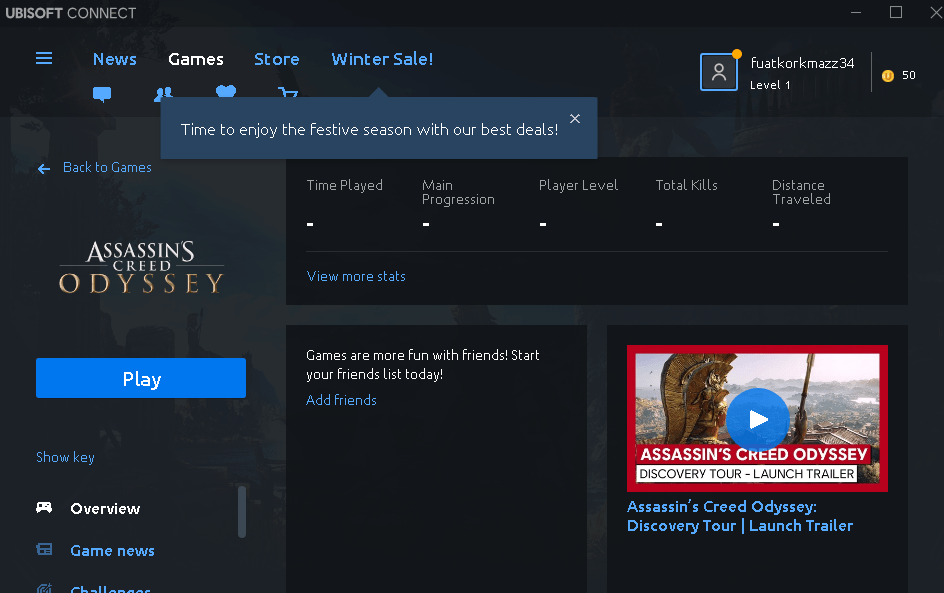Play the Discovery Tour trailer video
Screen dimensions: 944x593
tap(757, 420)
